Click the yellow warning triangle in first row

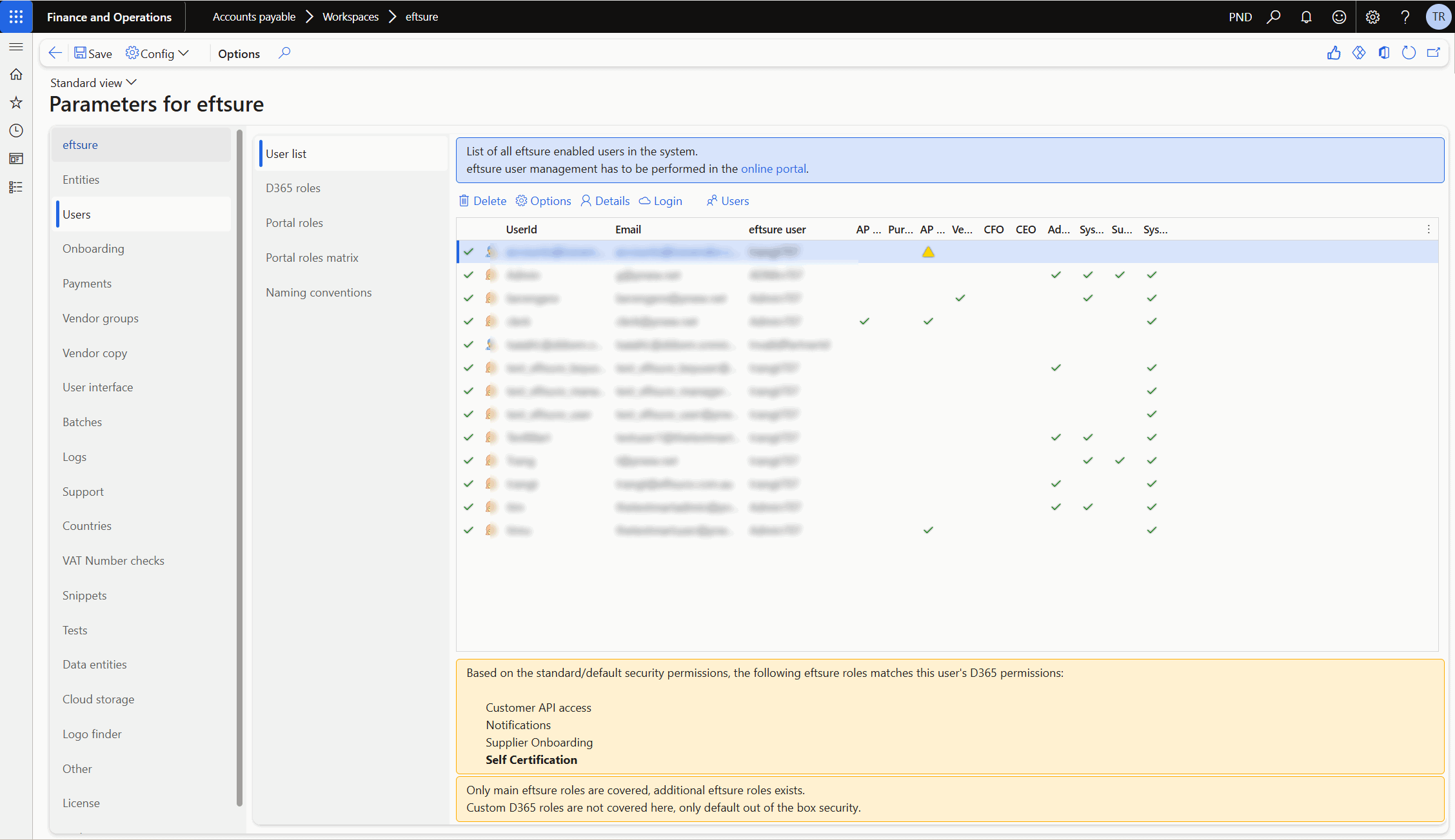pyautogui.click(x=928, y=252)
